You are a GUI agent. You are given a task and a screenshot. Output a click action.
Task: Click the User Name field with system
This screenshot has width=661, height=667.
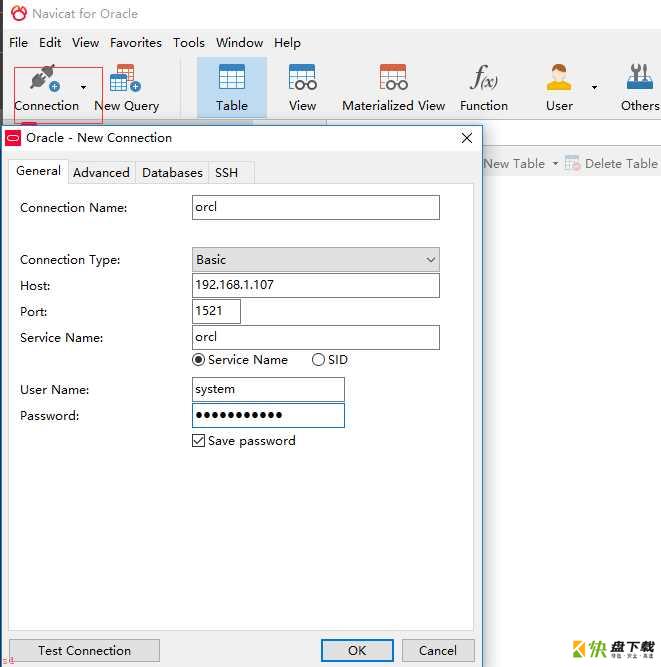click(x=268, y=389)
